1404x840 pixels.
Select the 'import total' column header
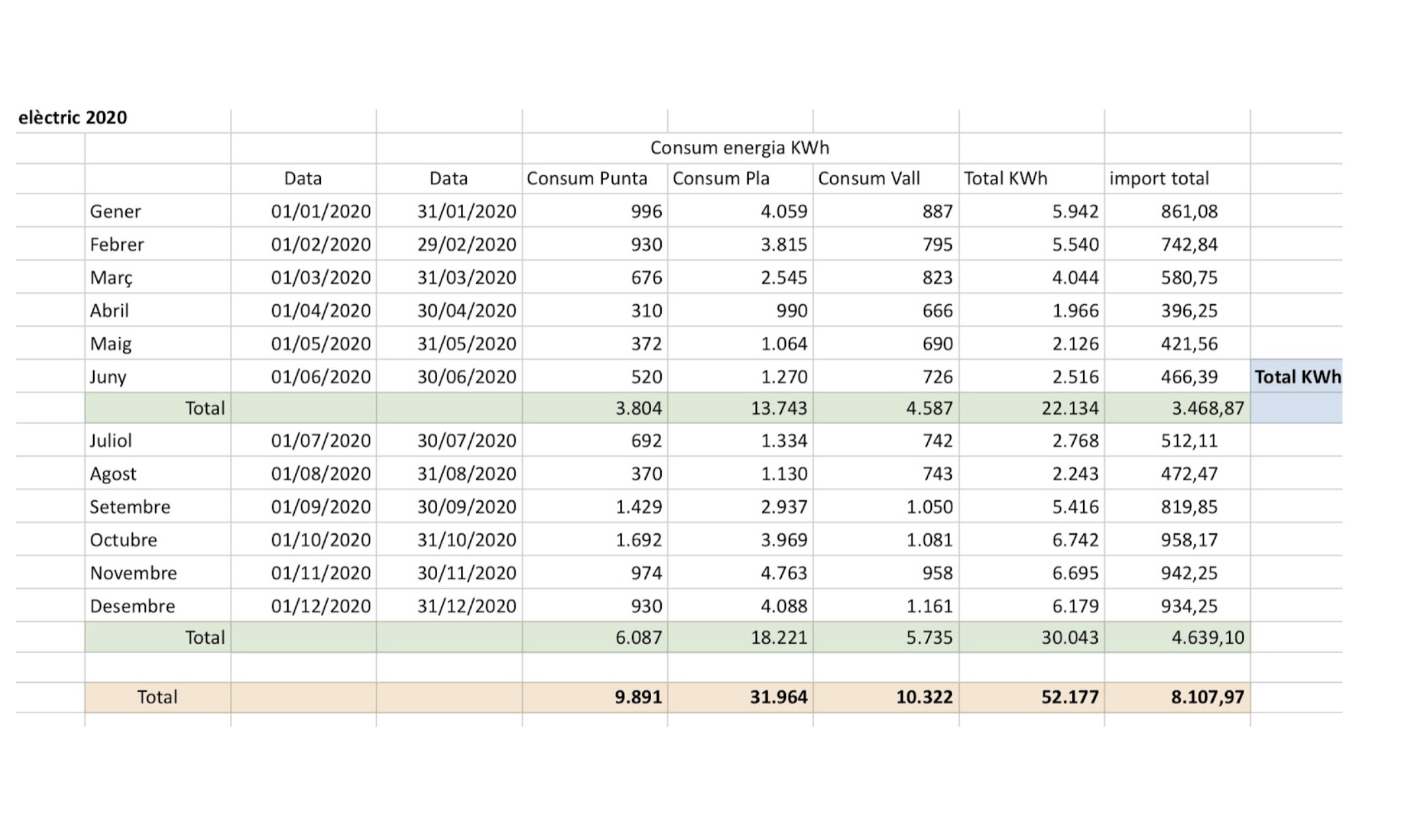(x=1158, y=179)
